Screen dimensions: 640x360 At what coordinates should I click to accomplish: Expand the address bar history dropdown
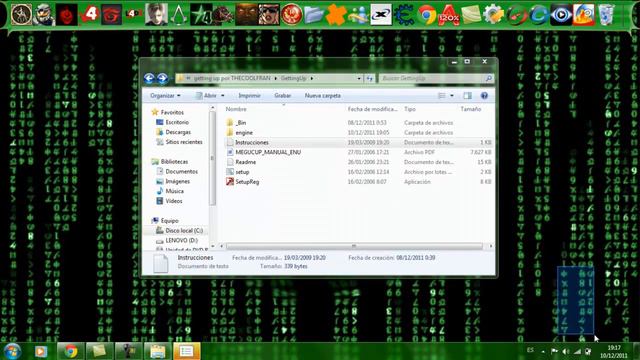coord(359,78)
